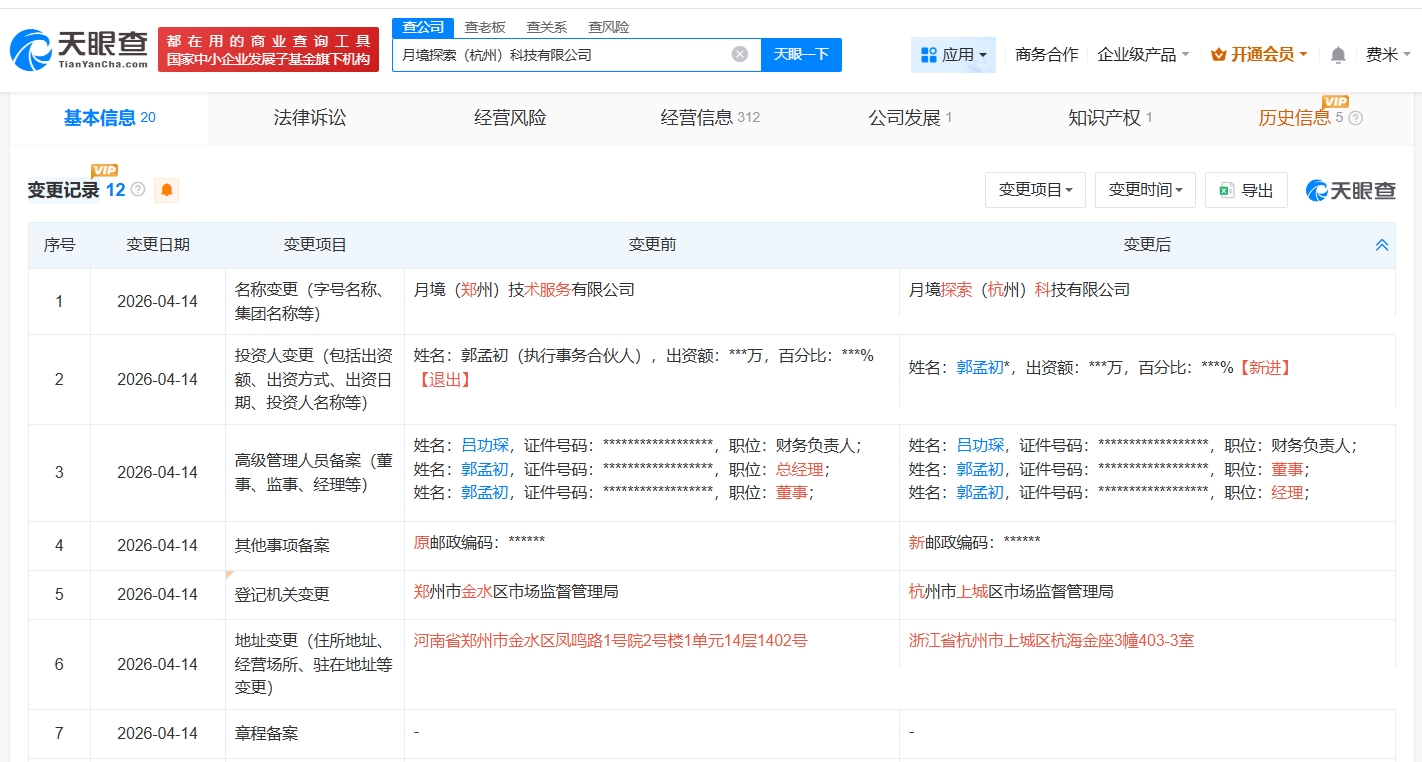
Task: Click 投资人变更 item in row 2
Action: (315, 379)
